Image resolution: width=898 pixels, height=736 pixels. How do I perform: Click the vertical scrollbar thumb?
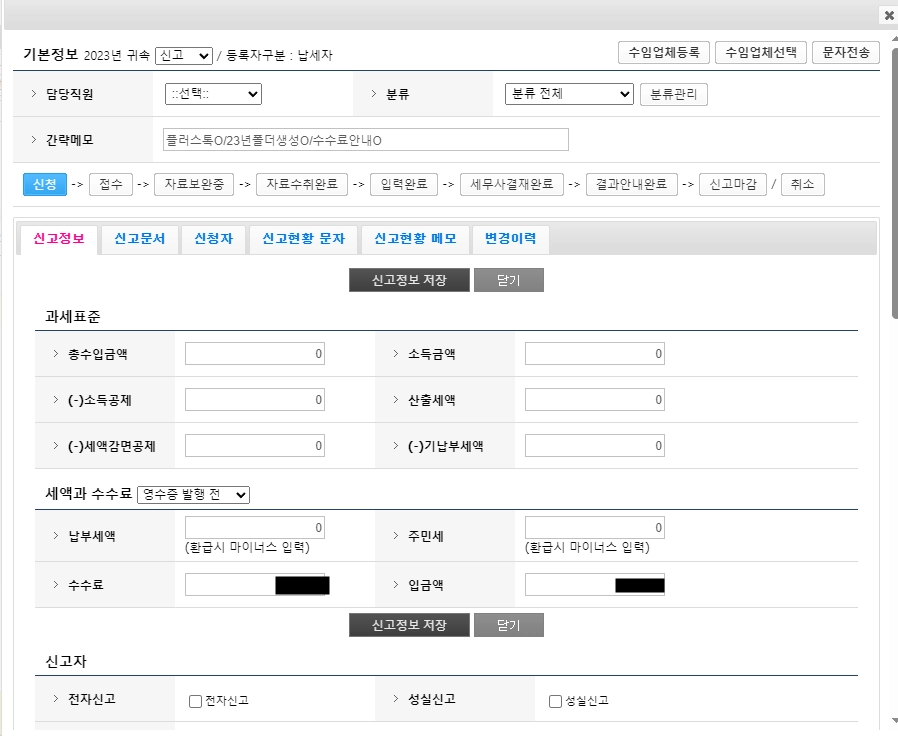tap(895, 183)
